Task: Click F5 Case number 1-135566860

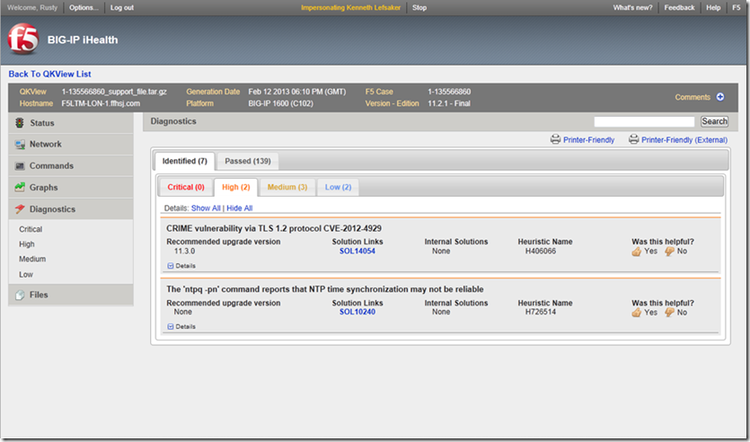Action: coord(449,92)
